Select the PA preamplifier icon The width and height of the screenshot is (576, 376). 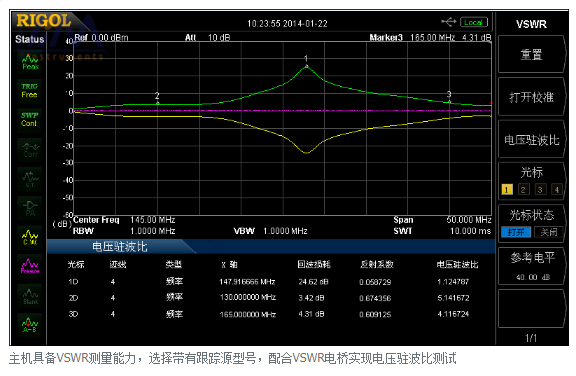coord(30,208)
